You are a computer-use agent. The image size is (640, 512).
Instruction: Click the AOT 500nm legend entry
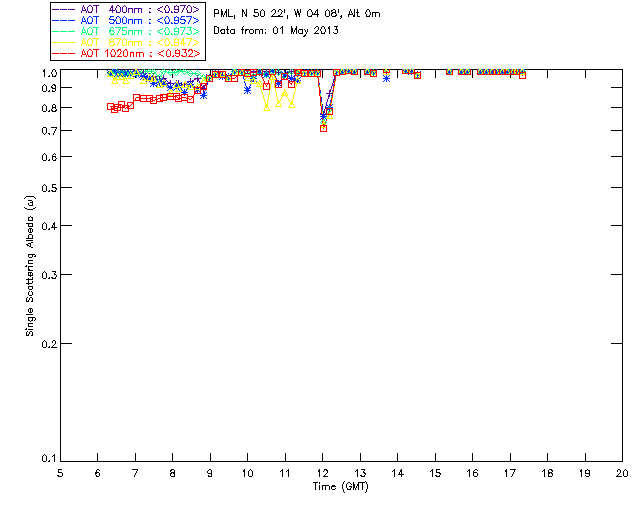[127, 20]
